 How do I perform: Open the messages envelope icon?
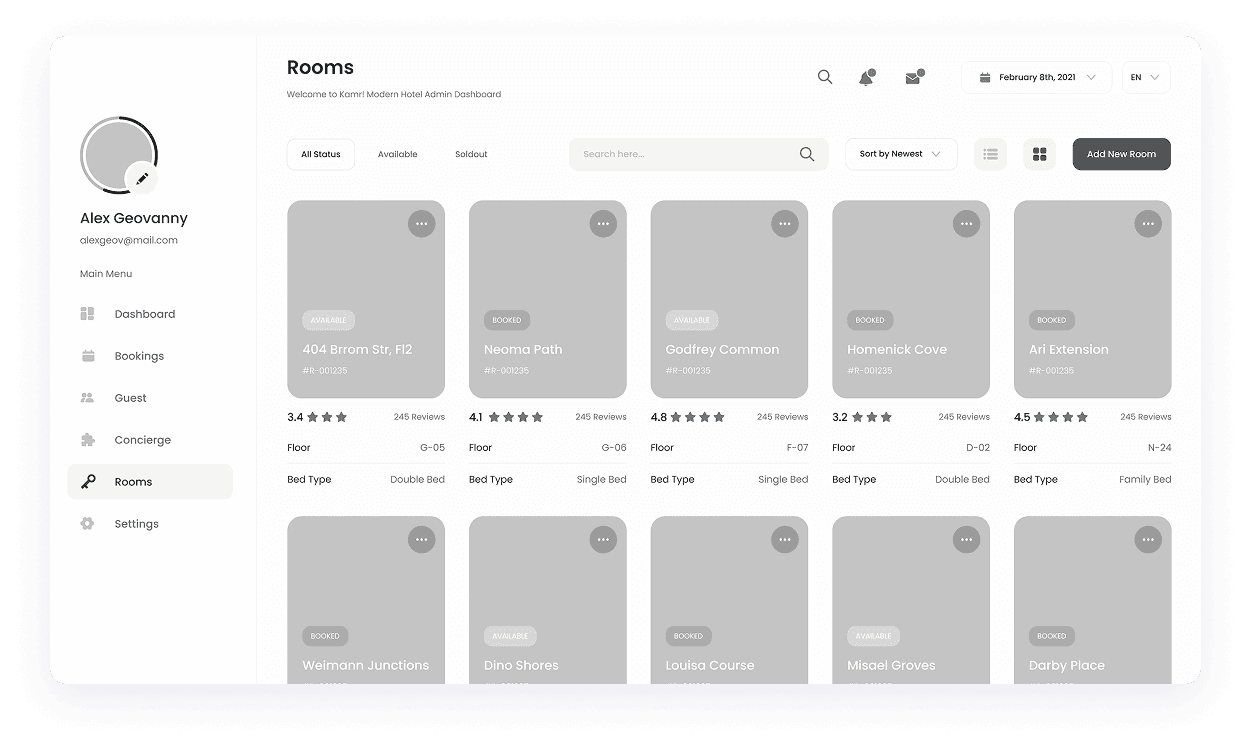pos(913,78)
